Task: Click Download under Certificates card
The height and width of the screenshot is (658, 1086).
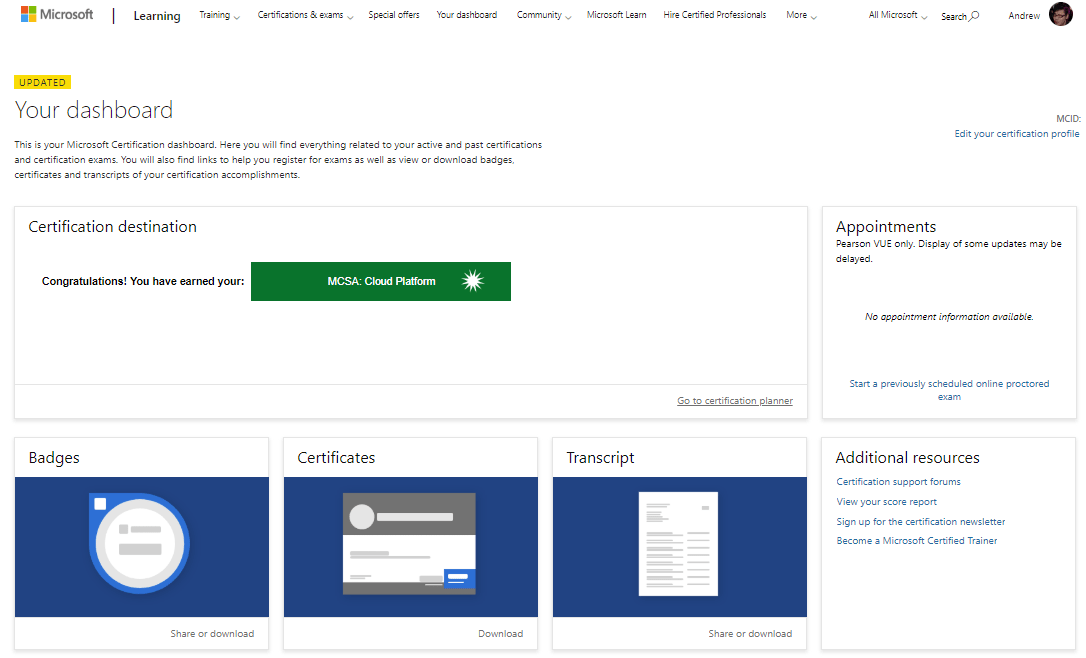Action: point(500,633)
